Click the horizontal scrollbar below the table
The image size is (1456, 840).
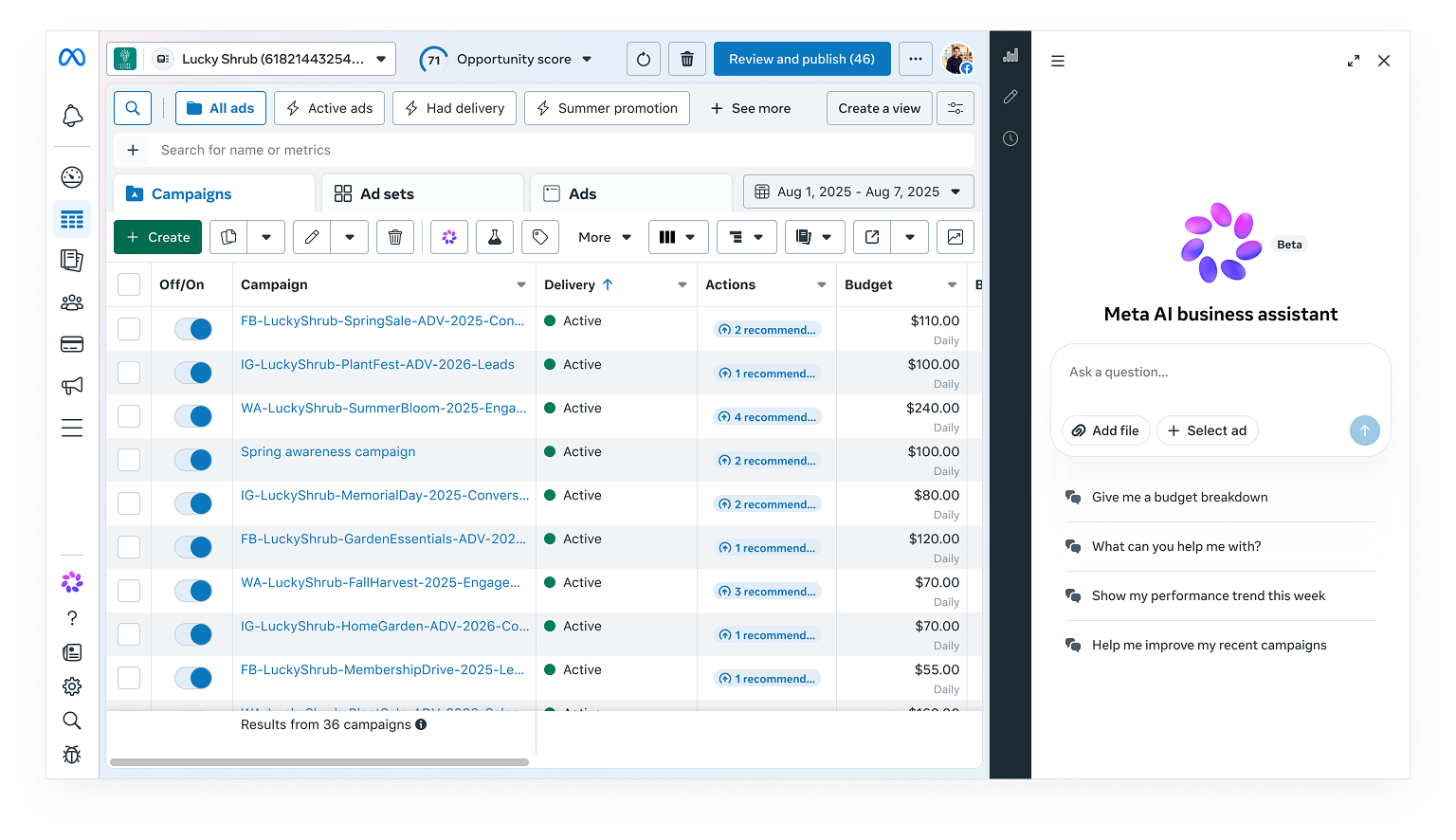(x=319, y=762)
